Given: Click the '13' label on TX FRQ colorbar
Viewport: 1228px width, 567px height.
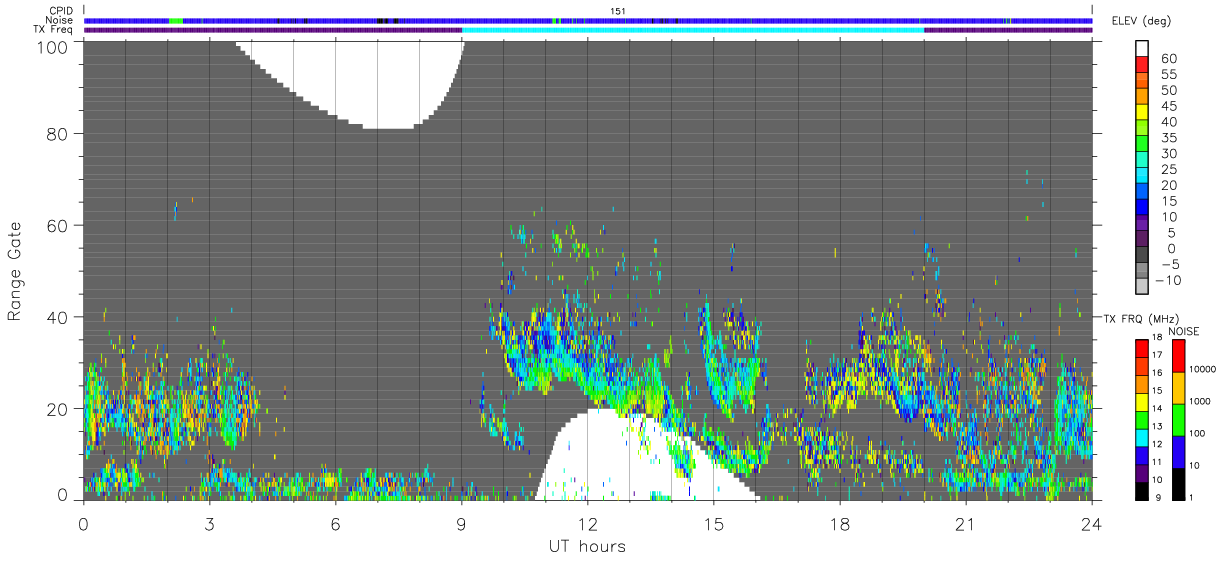Looking at the screenshot, I should tap(1157, 427).
